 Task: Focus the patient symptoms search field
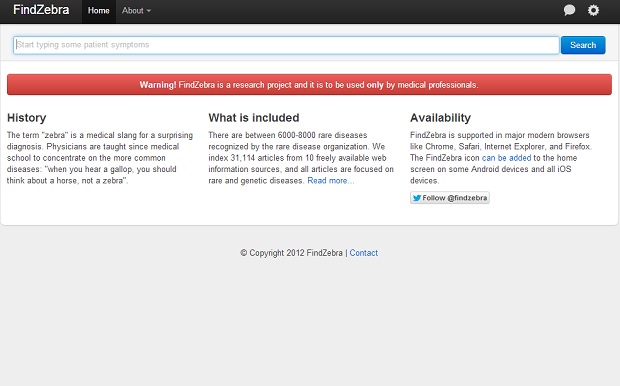286,45
